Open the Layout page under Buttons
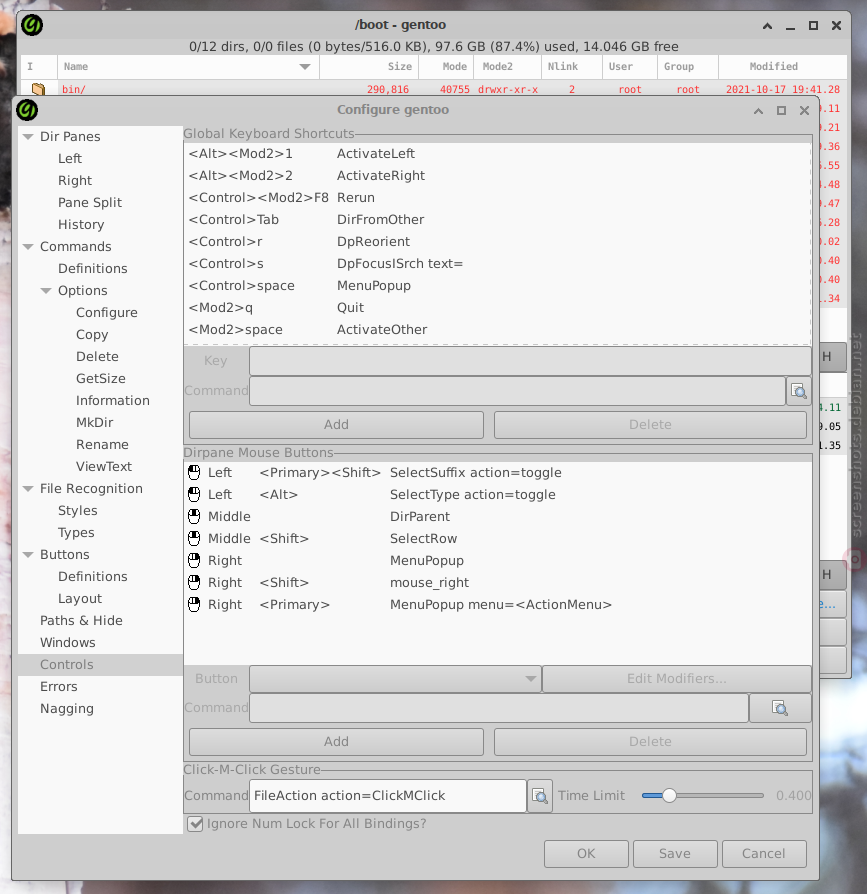Viewport: 867px width, 894px height. (80, 599)
